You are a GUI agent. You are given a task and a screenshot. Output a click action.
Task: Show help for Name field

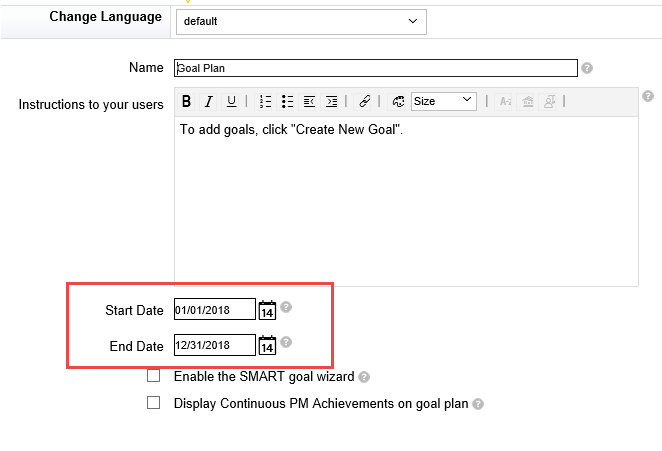click(587, 68)
